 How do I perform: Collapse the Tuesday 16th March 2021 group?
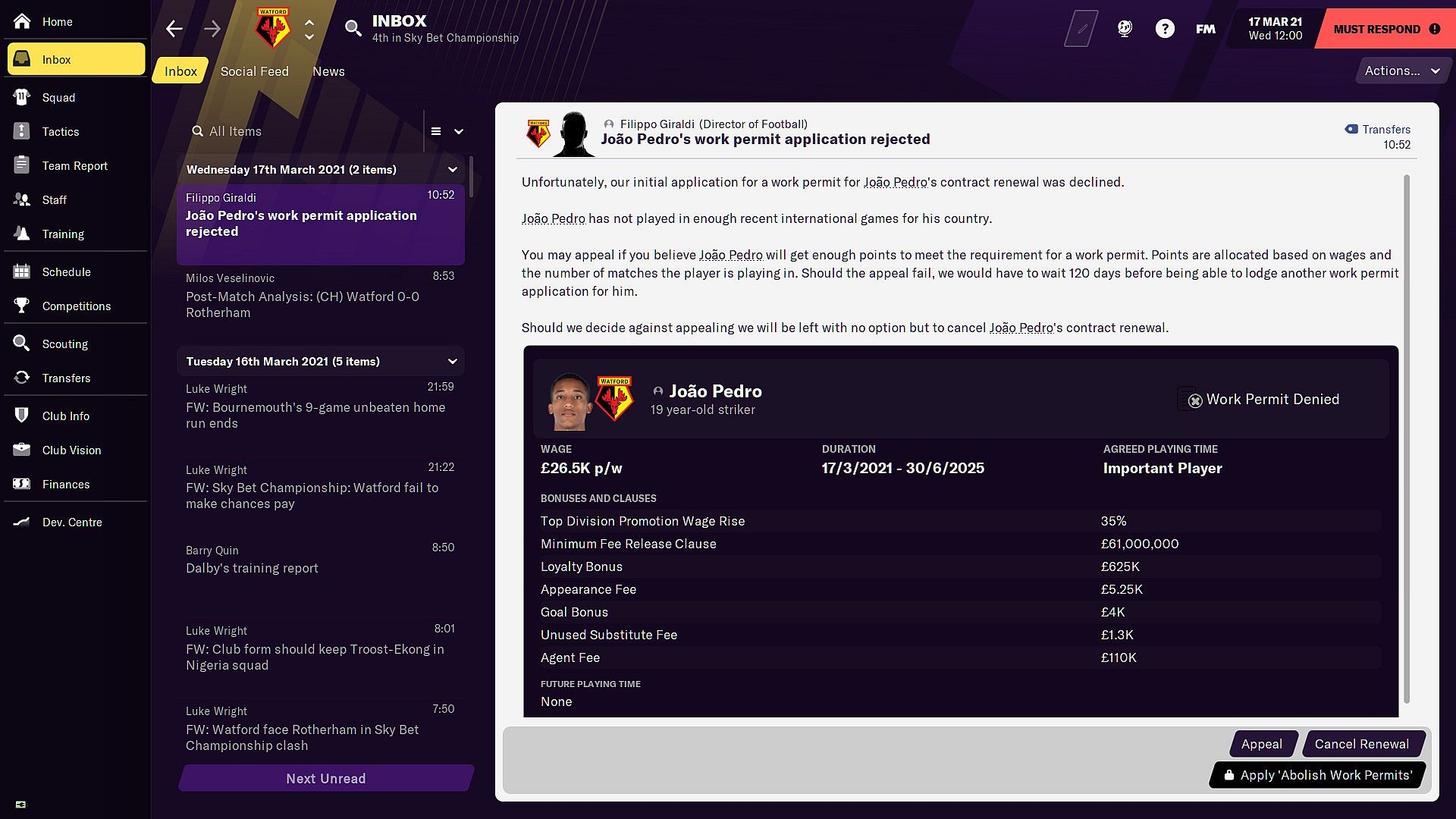point(453,362)
